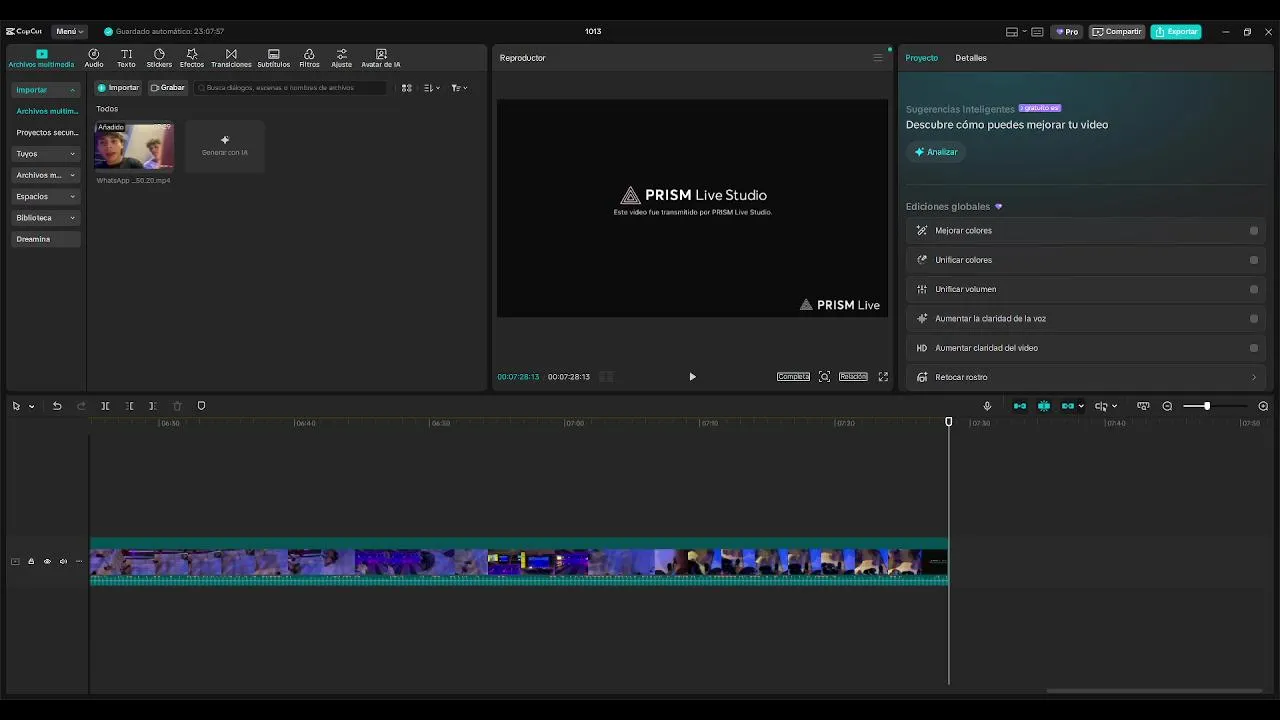The image size is (1280, 720).
Task: Lock the main video track
Action: [x=31, y=562]
